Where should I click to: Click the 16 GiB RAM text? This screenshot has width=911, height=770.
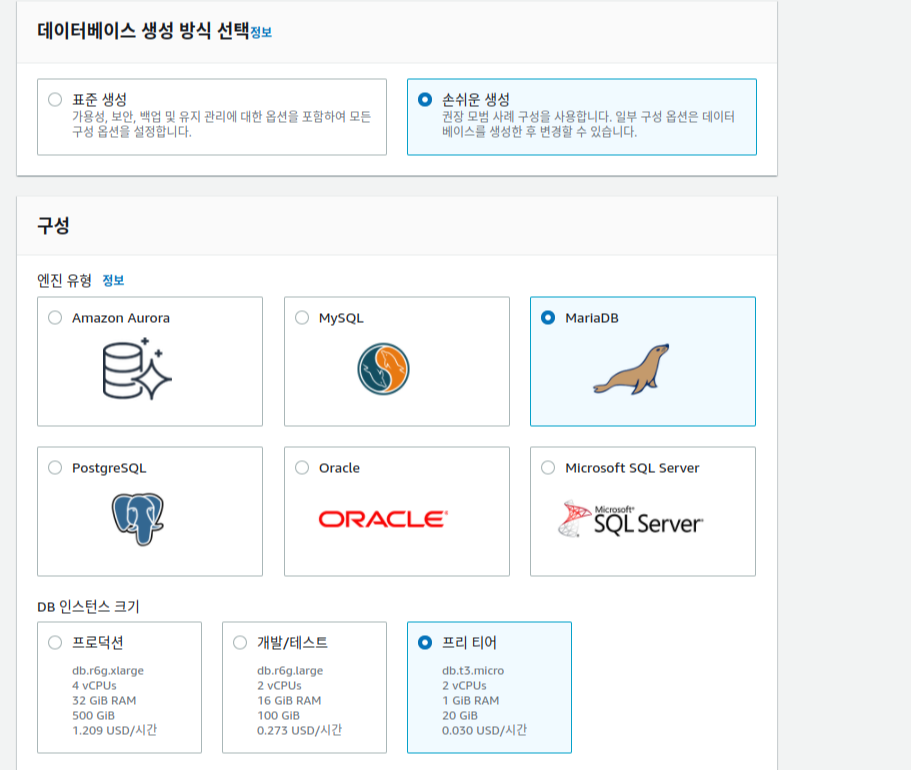pyautogui.click(x=289, y=700)
